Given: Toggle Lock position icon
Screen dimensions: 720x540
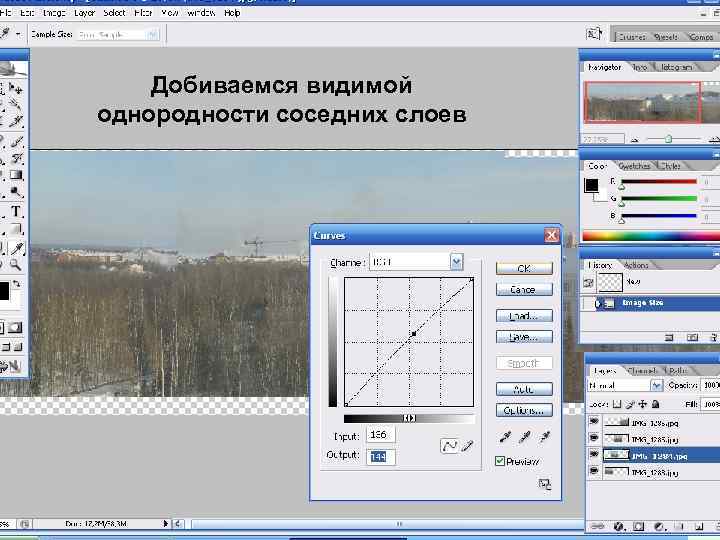Looking at the screenshot, I should [x=643, y=404].
